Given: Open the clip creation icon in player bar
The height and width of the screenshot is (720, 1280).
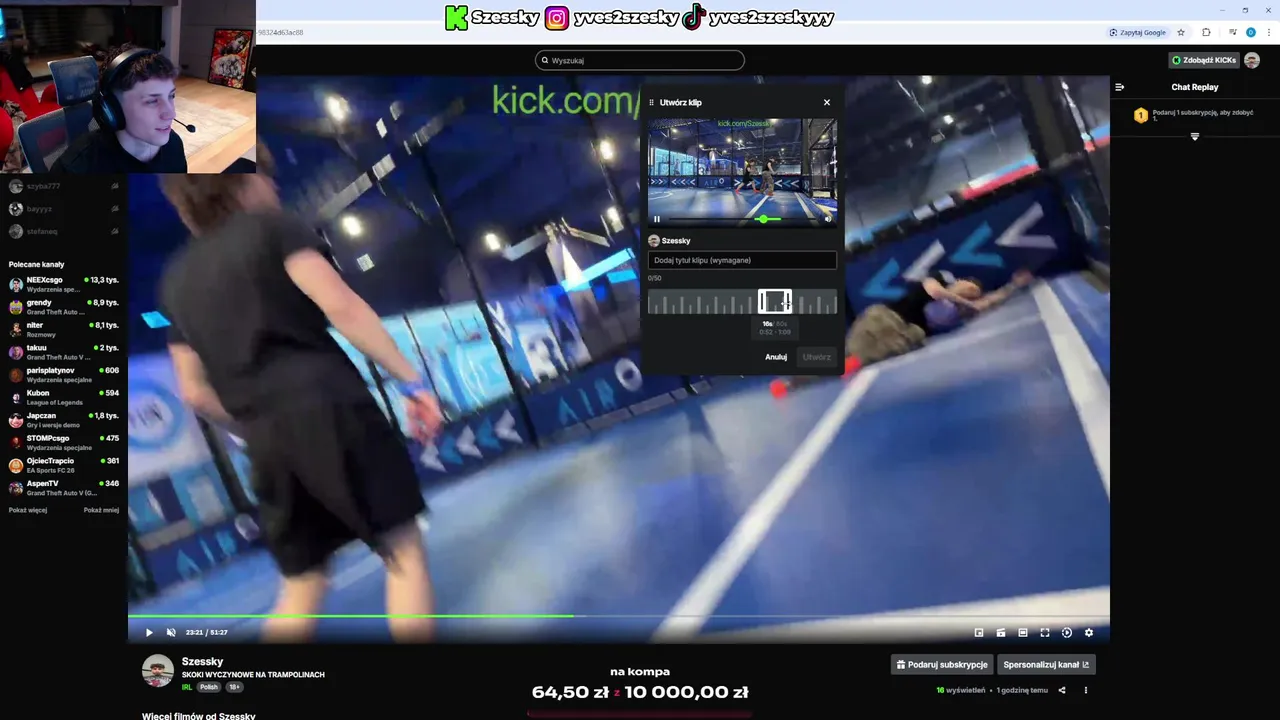Looking at the screenshot, I should pos(1001,632).
